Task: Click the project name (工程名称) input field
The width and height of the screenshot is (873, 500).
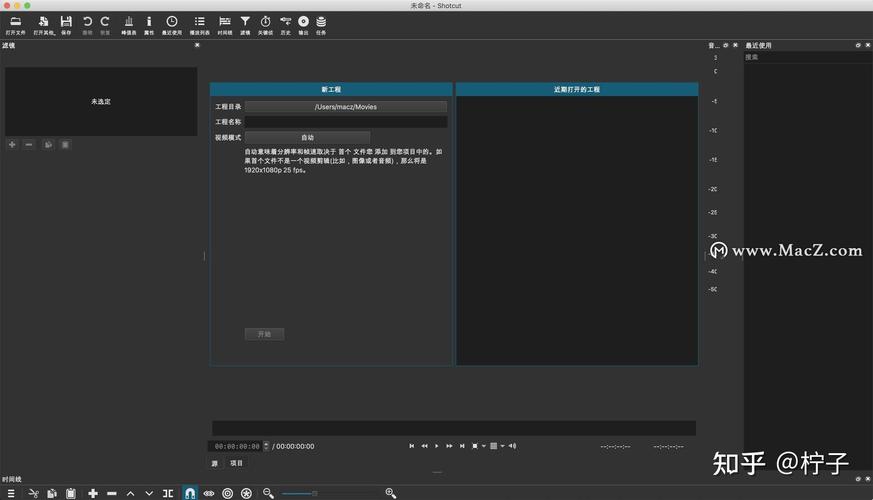Action: pyautogui.click(x=346, y=122)
